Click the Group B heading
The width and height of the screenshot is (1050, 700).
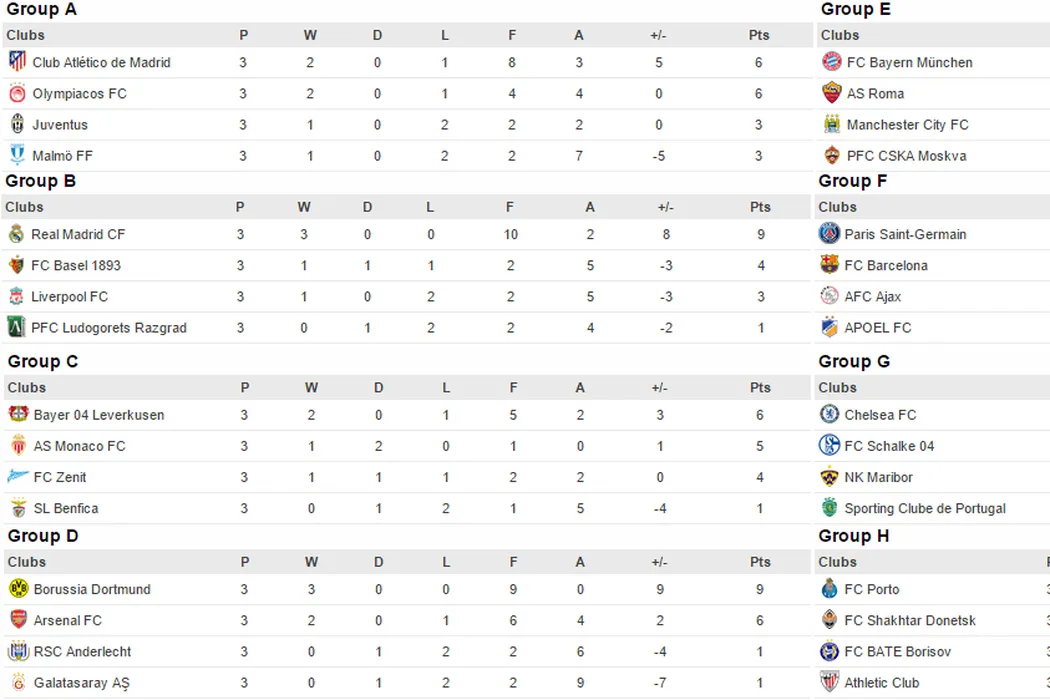41,181
